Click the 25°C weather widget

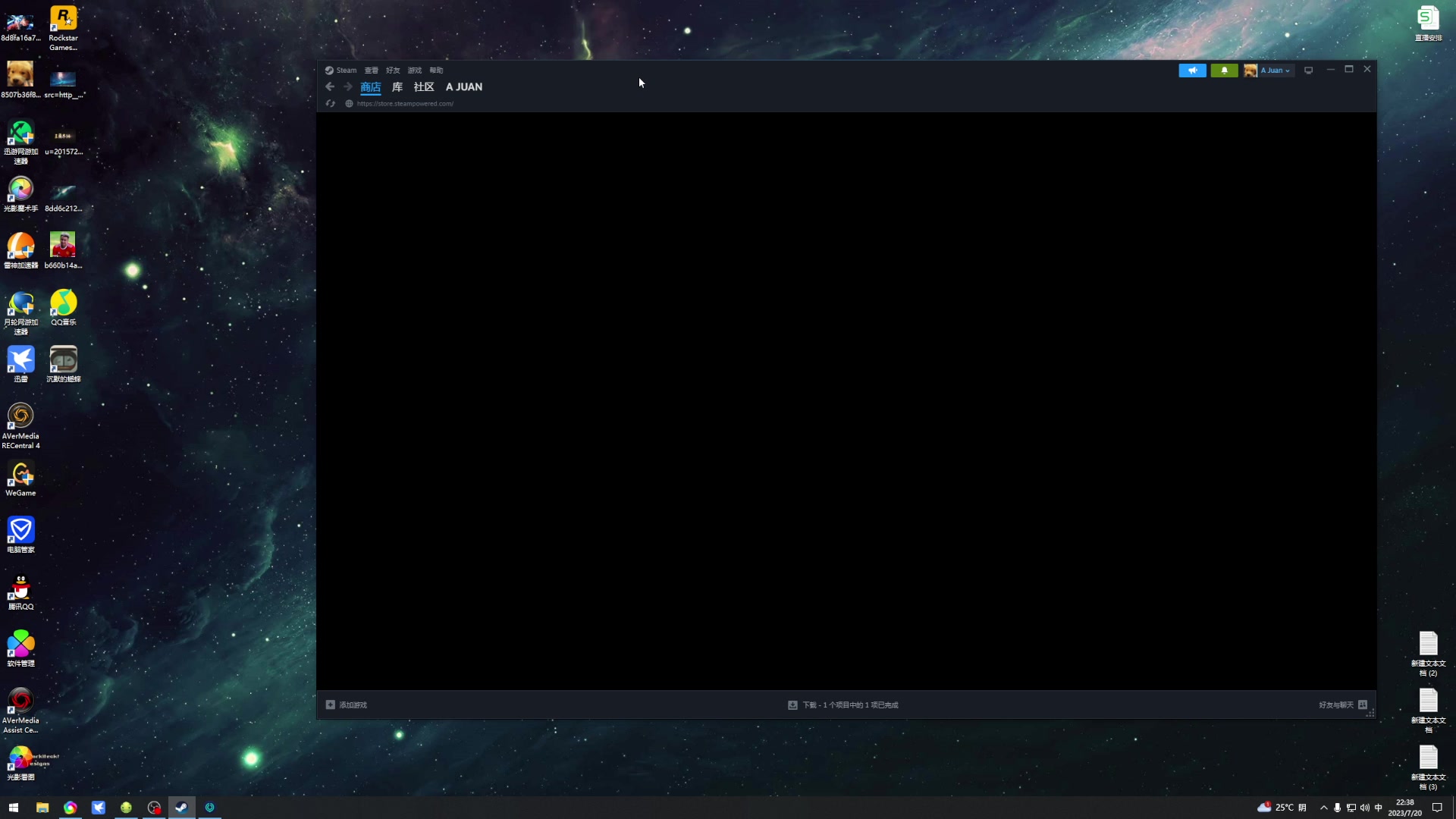(x=1282, y=808)
